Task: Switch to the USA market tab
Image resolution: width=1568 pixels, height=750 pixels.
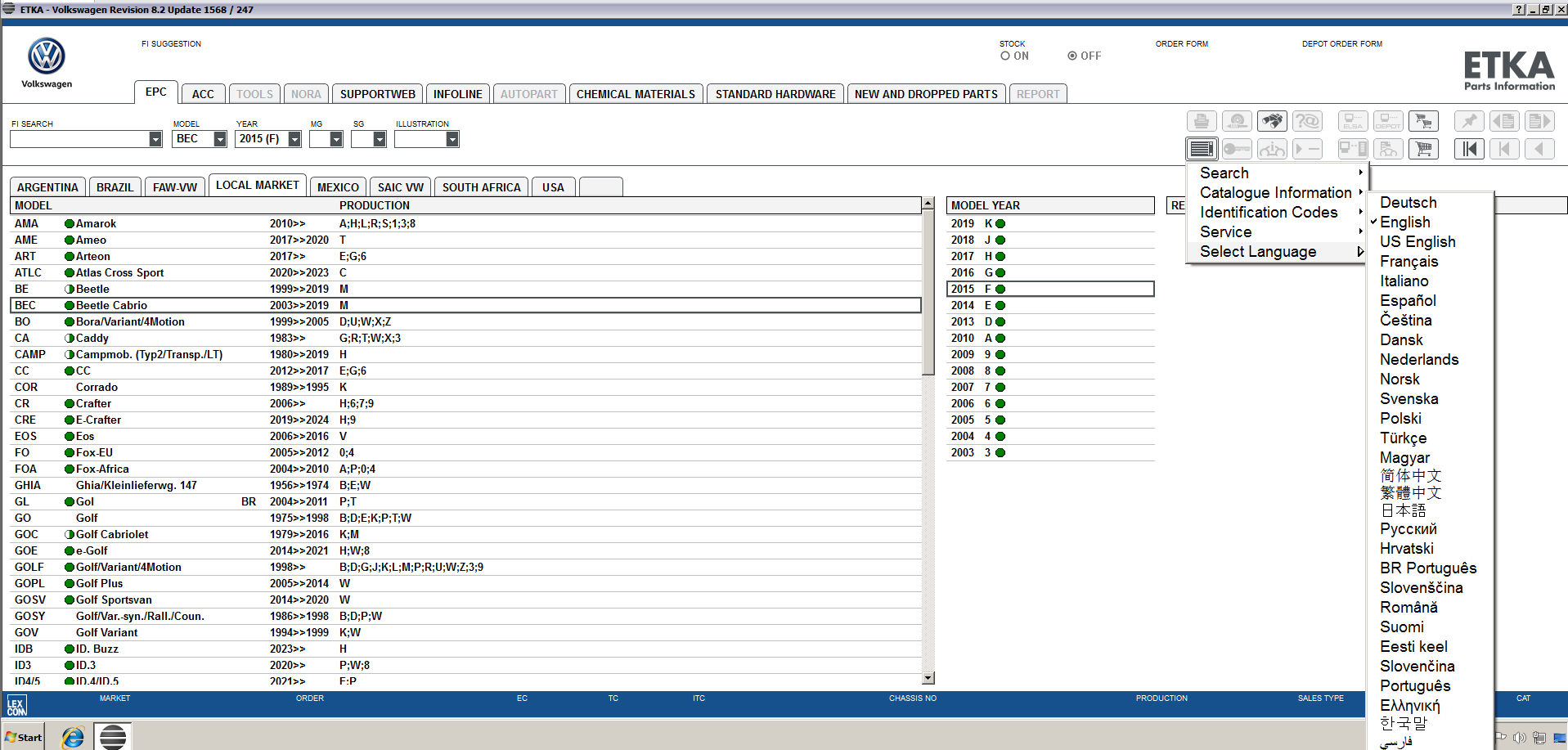Action: 553,187
